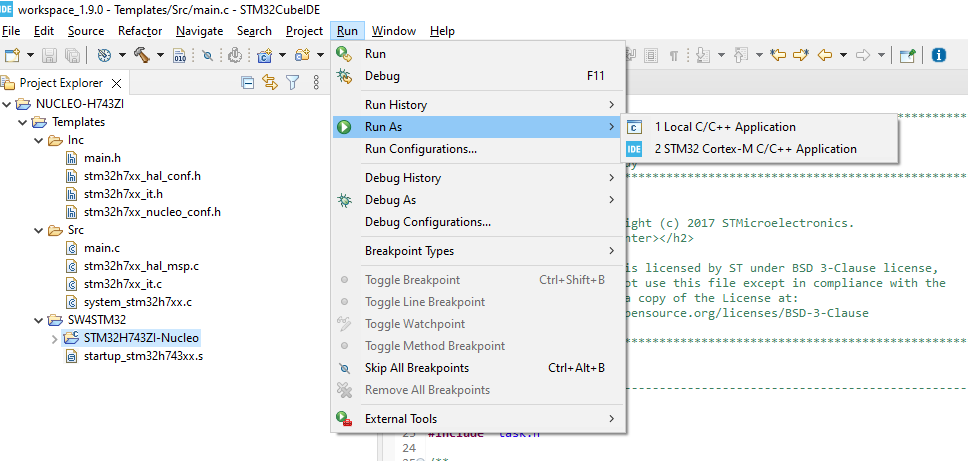
Task: Click the gear with clip toolbar icon
Action: [234, 56]
